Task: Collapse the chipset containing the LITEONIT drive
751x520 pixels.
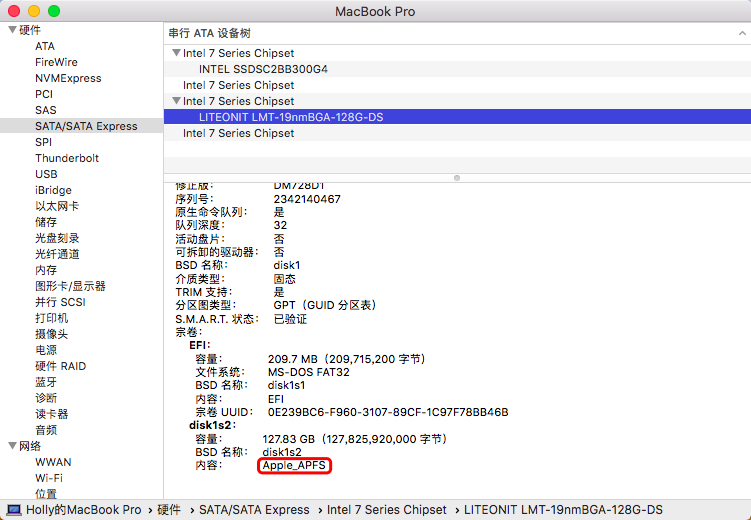Action: click(176, 101)
